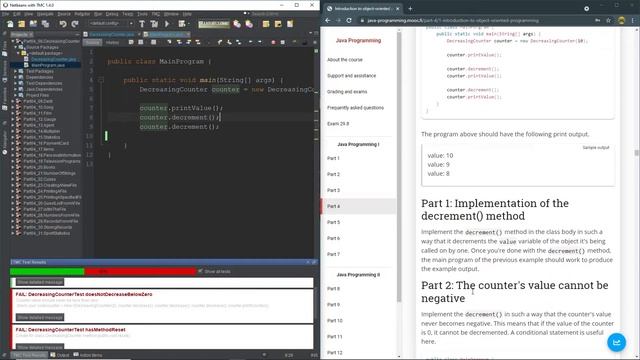640x360 pixels.
Task: Open the Frequently asked questions link
Action: coord(355,108)
